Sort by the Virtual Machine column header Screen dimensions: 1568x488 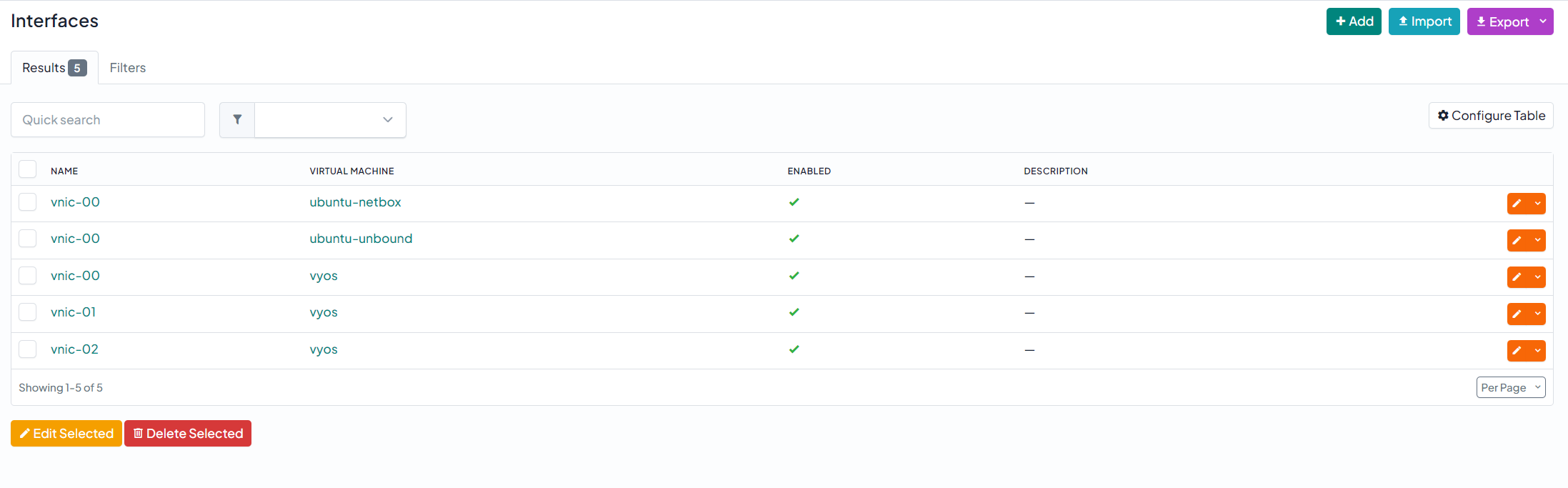(351, 171)
